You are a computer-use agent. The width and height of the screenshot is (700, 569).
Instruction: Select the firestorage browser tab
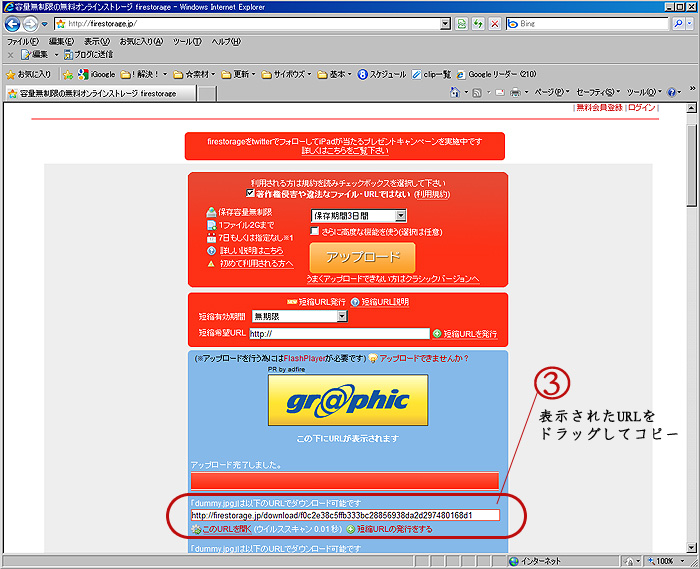(101, 93)
